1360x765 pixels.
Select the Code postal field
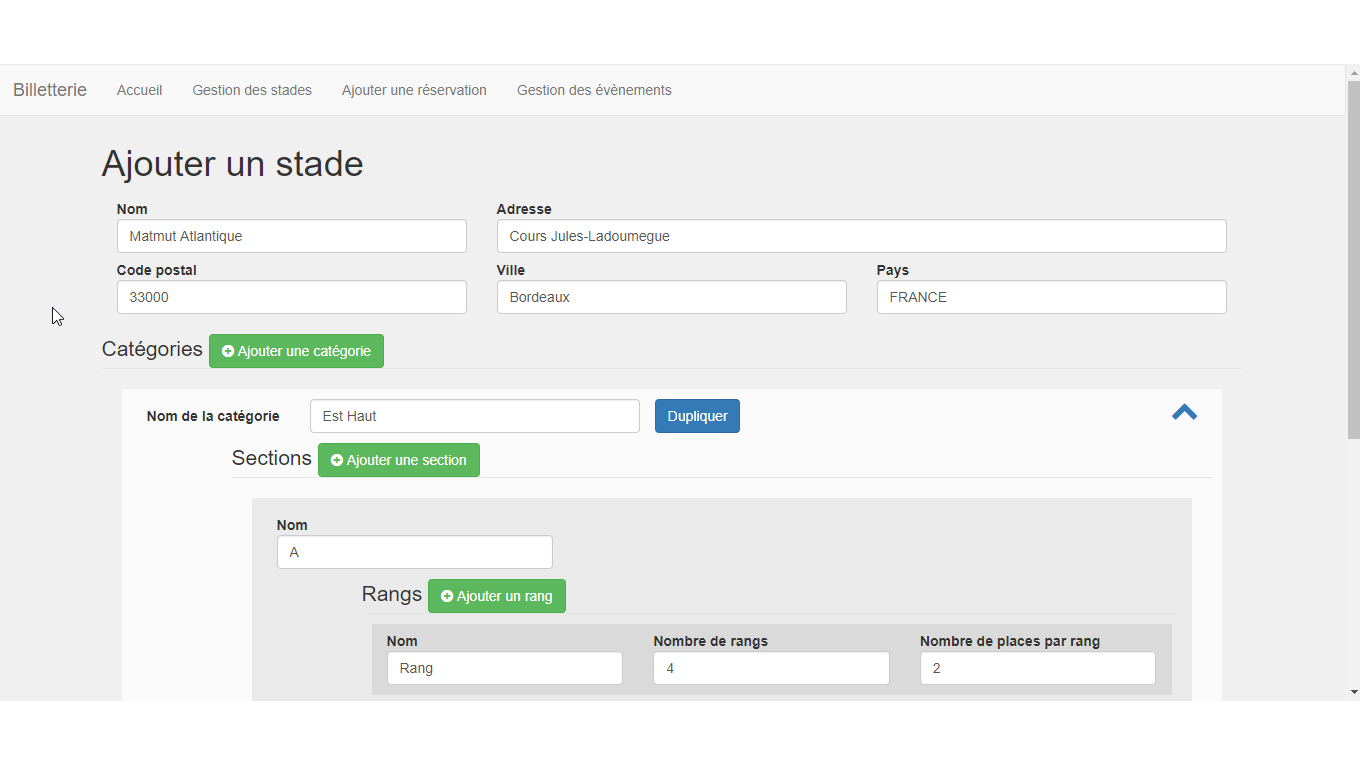coord(291,297)
